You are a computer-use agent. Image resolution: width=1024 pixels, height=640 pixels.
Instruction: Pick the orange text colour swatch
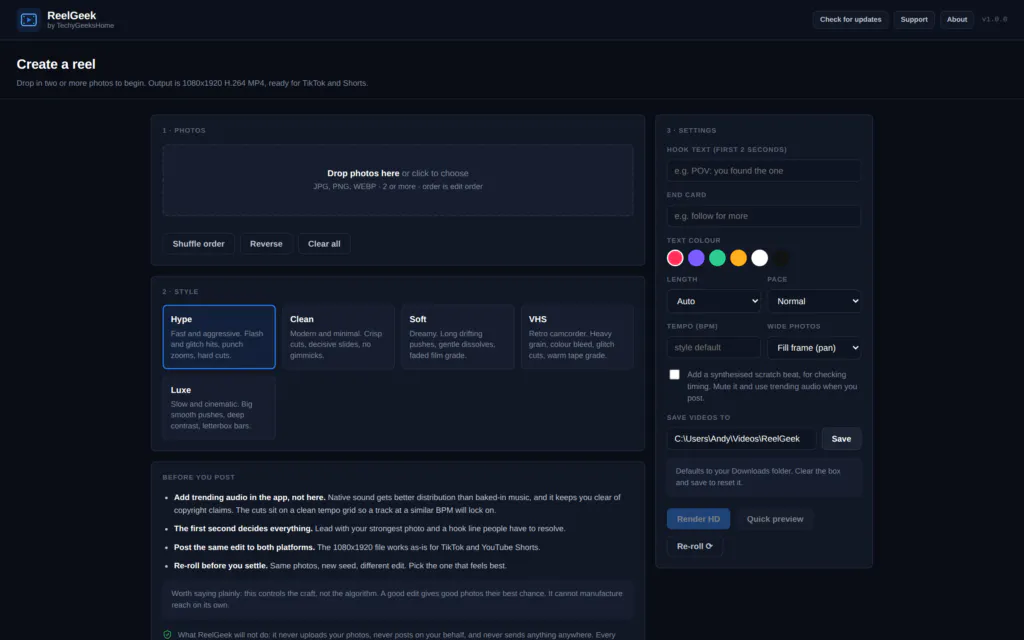pyautogui.click(x=738, y=258)
